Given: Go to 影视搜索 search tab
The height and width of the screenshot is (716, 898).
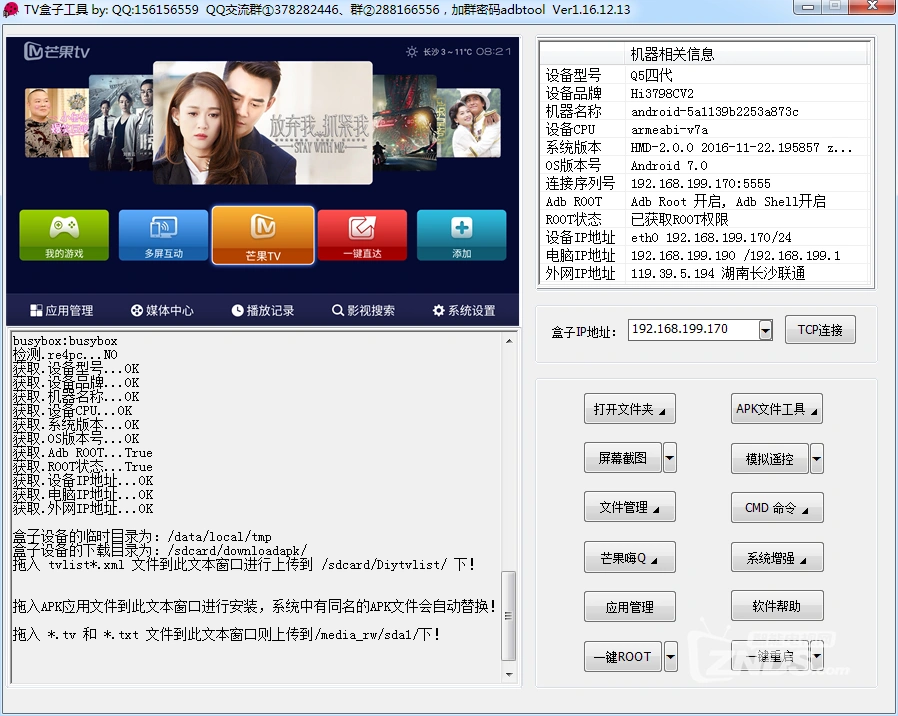Looking at the screenshot, I should click(x=363, y=310).
